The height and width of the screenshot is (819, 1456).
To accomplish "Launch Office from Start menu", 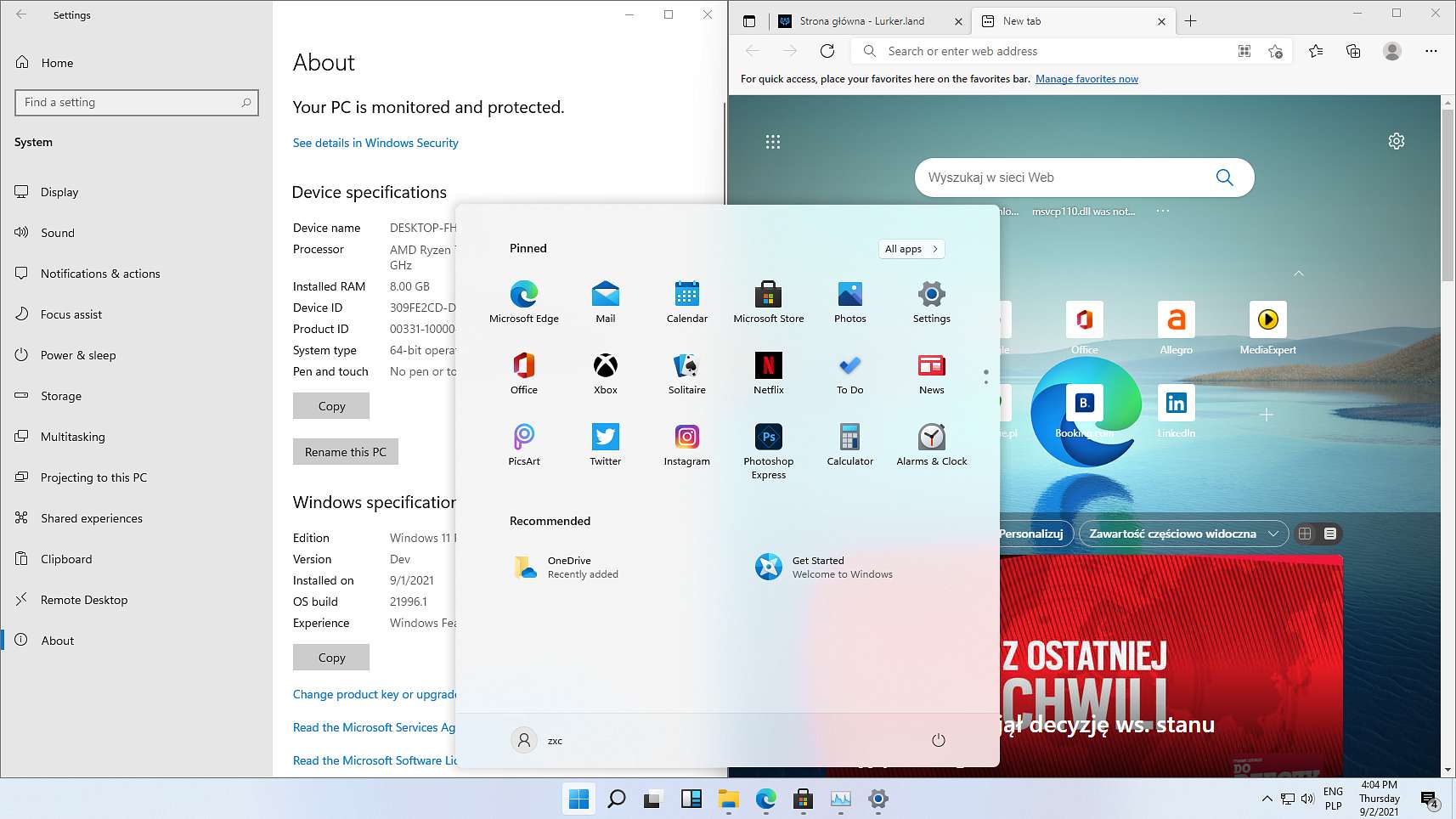I will (x=524, y=374).
